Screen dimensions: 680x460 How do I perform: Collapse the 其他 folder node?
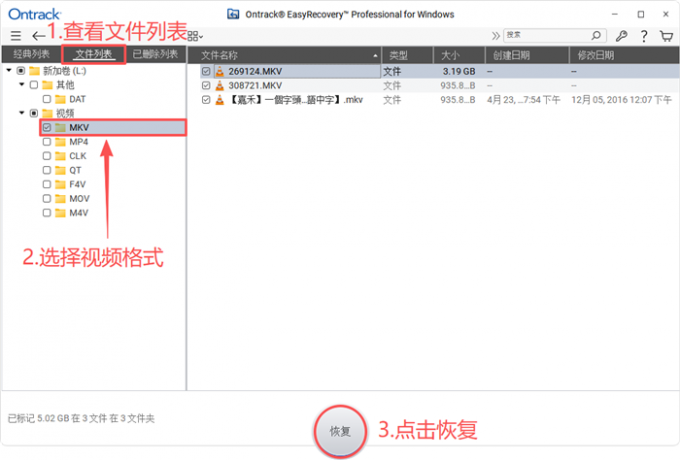pos(22,85)
